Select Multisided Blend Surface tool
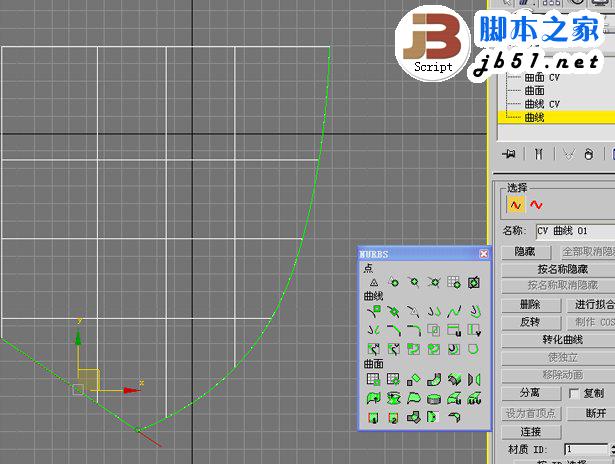This screenshot has height=464, width=615. [x=414, y=417]
